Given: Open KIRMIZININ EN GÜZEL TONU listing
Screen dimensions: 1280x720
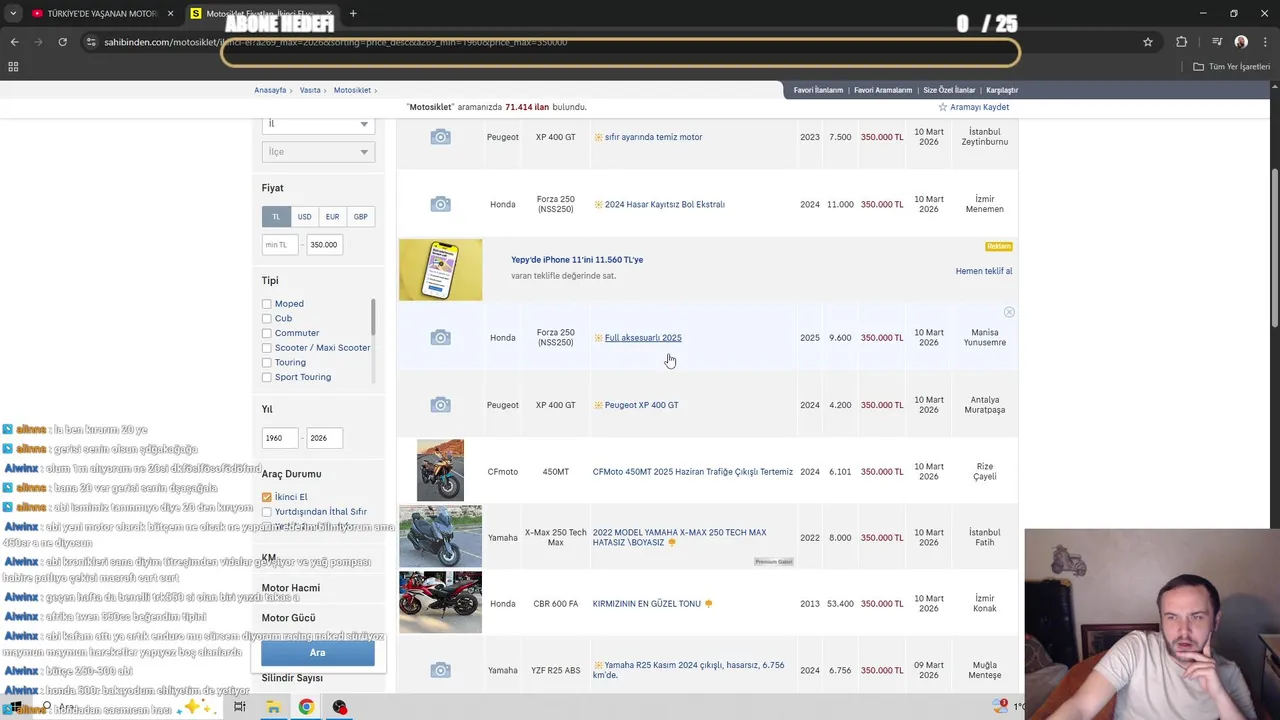Looking at the screenshot, I should [x=647, y=604].
